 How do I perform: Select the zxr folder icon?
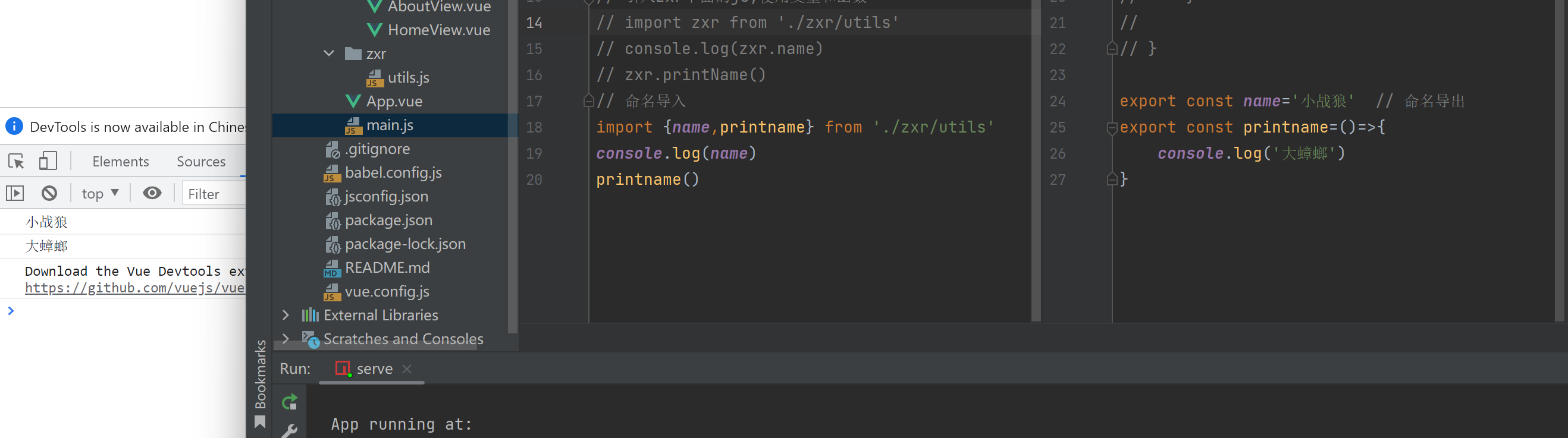353,53
